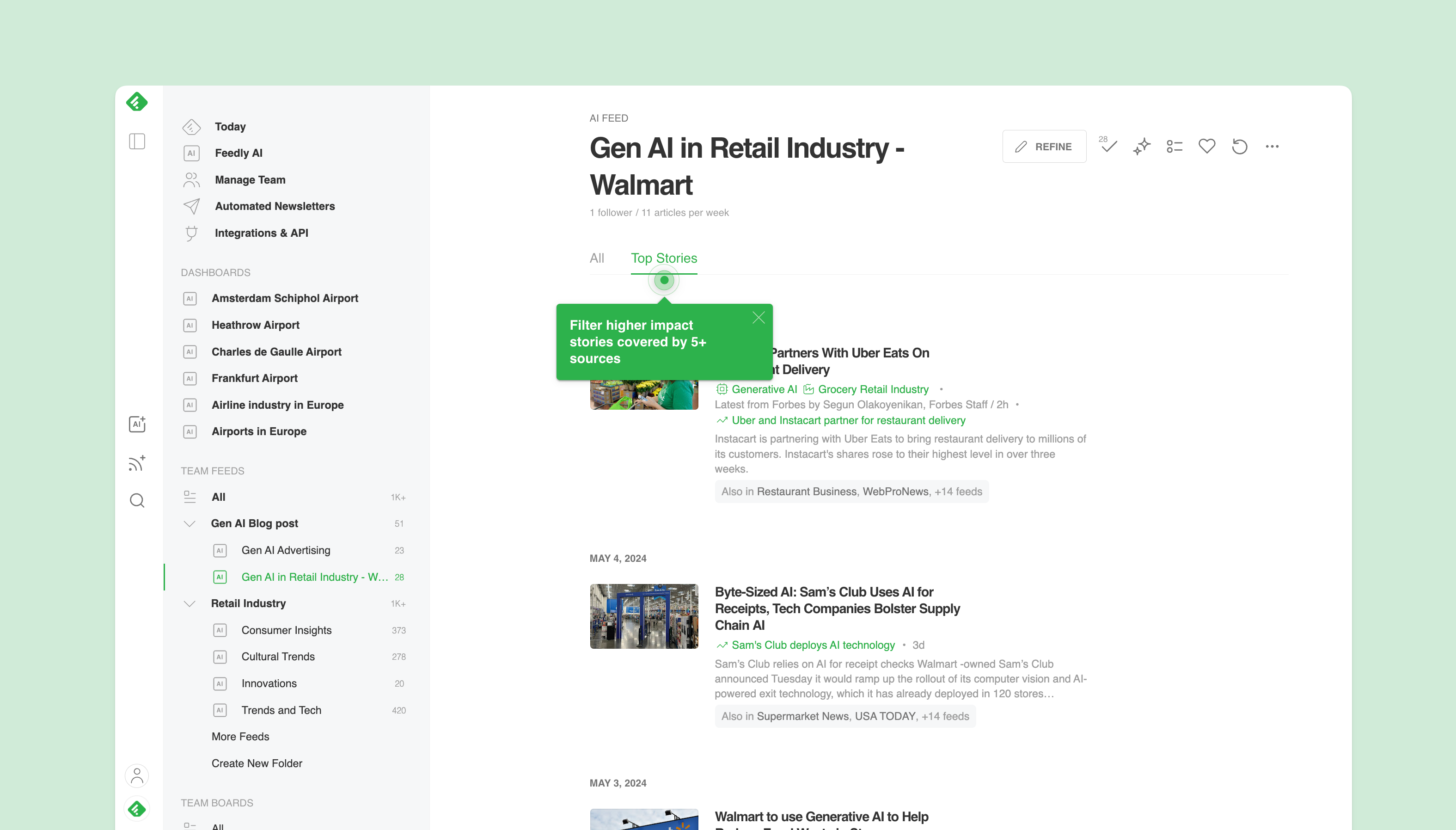Click the Feedly icon at bottom left
The width and height of the screenshot is (1456, 830).
137,809
